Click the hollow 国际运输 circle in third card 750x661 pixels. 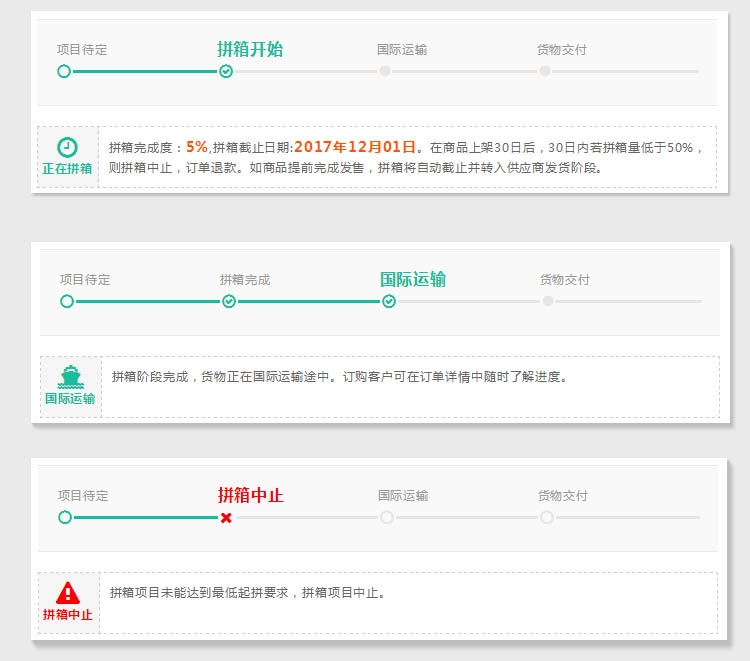coord(387,518)
